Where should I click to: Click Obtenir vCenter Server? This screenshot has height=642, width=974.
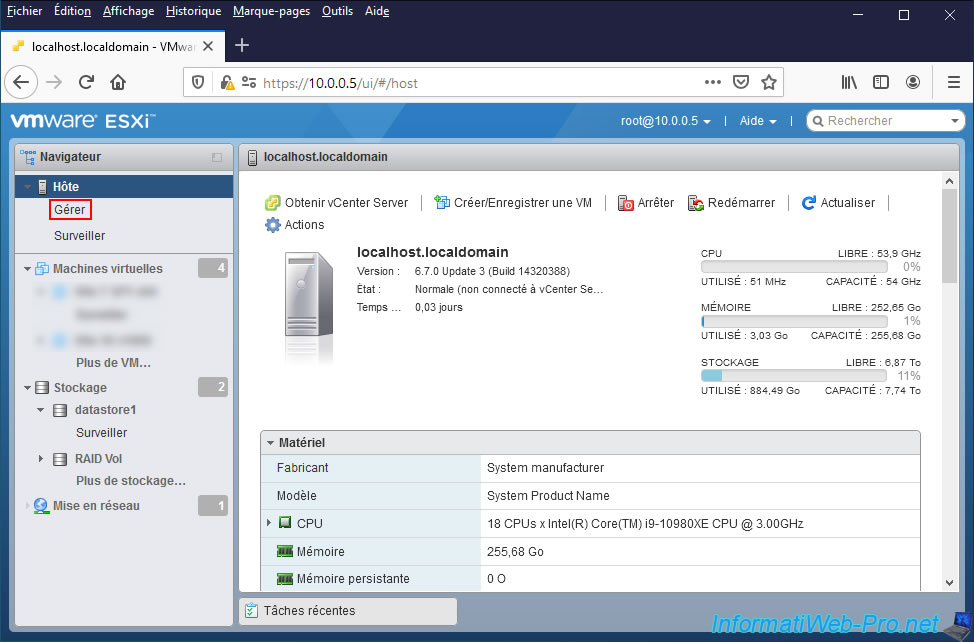336,203
